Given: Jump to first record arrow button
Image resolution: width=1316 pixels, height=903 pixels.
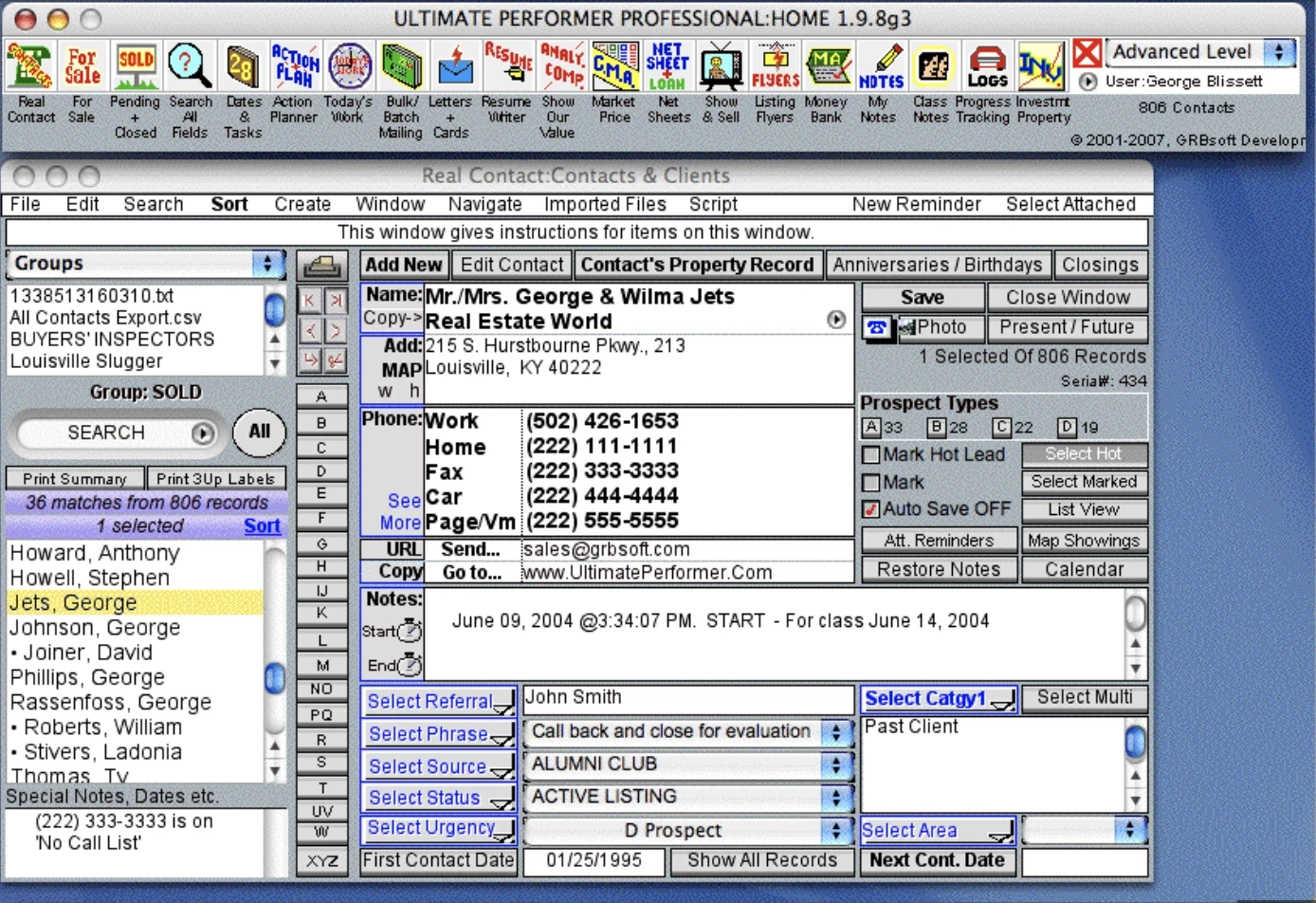Looking at the screenshot, I should tap(310, 302).
